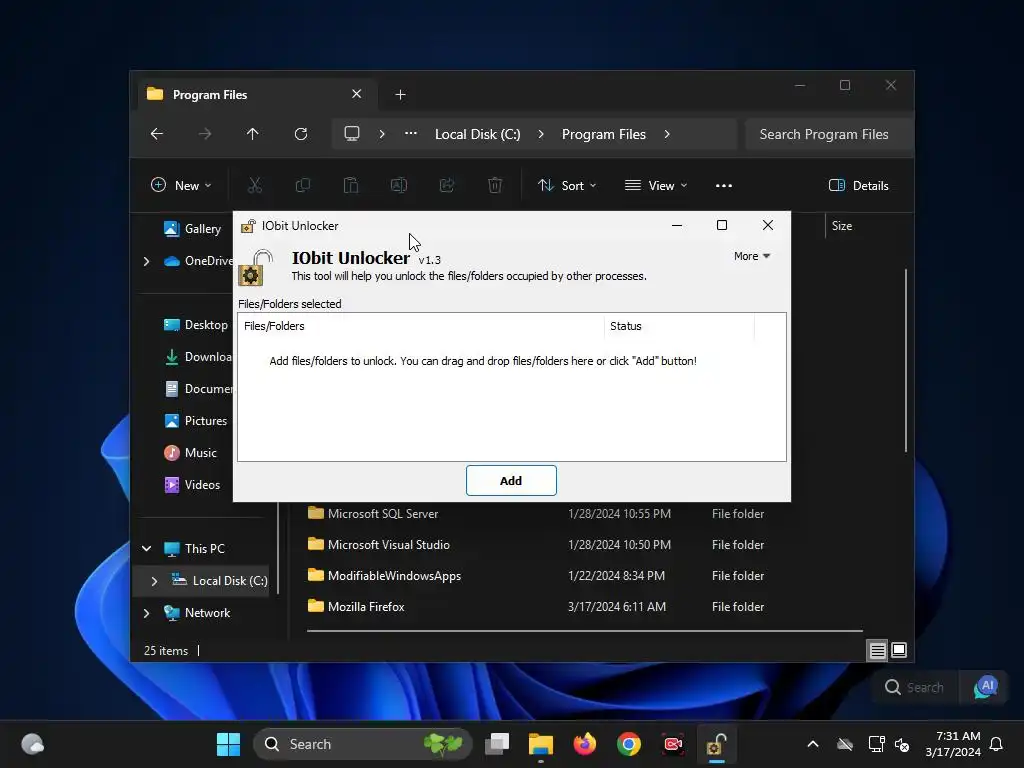Show hidden system tray icons
The height and width of the screenshot is (768, 1024).
[x=813, y=744]
